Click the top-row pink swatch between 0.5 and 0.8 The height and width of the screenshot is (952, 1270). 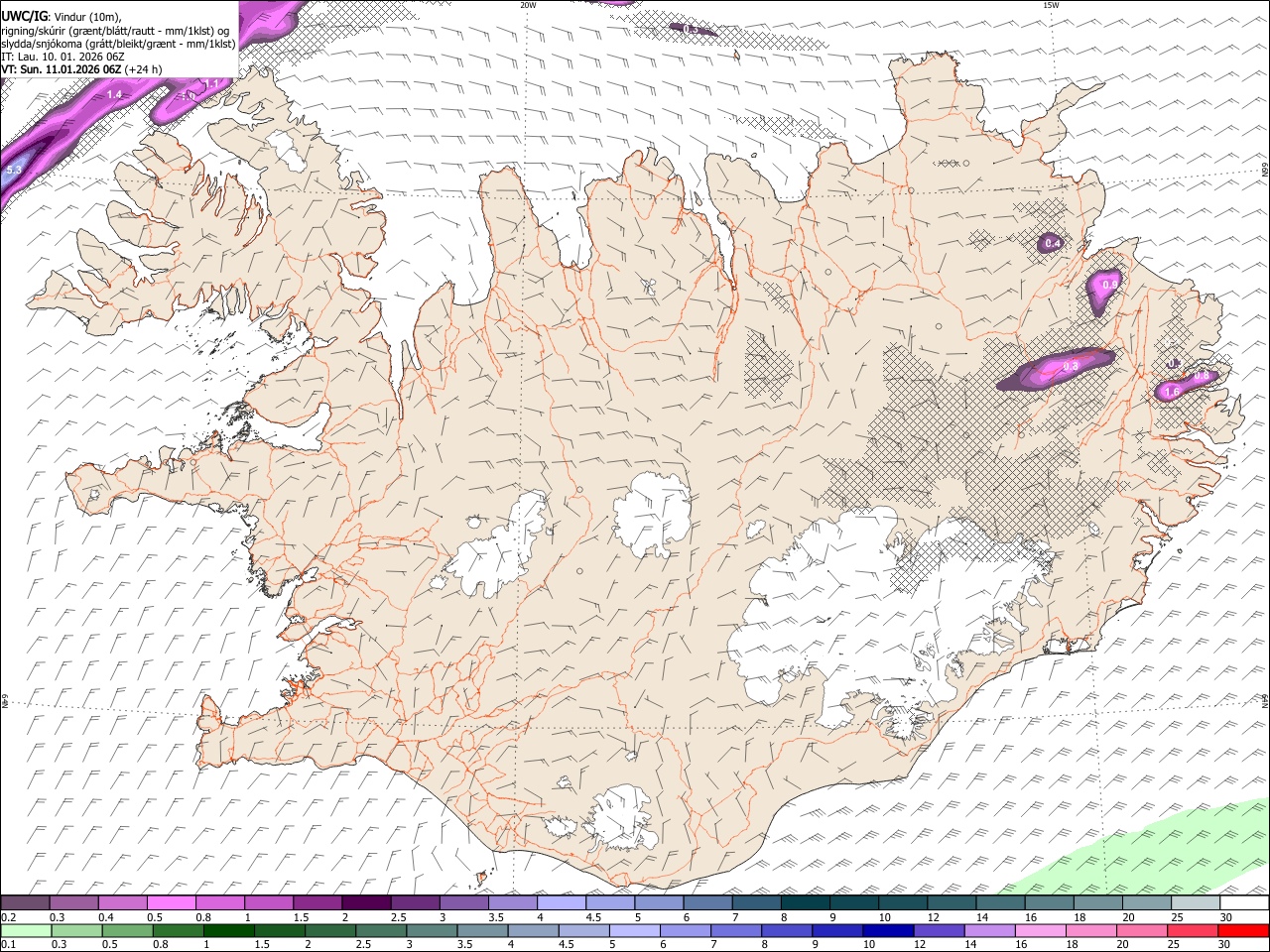pos(173,903)
